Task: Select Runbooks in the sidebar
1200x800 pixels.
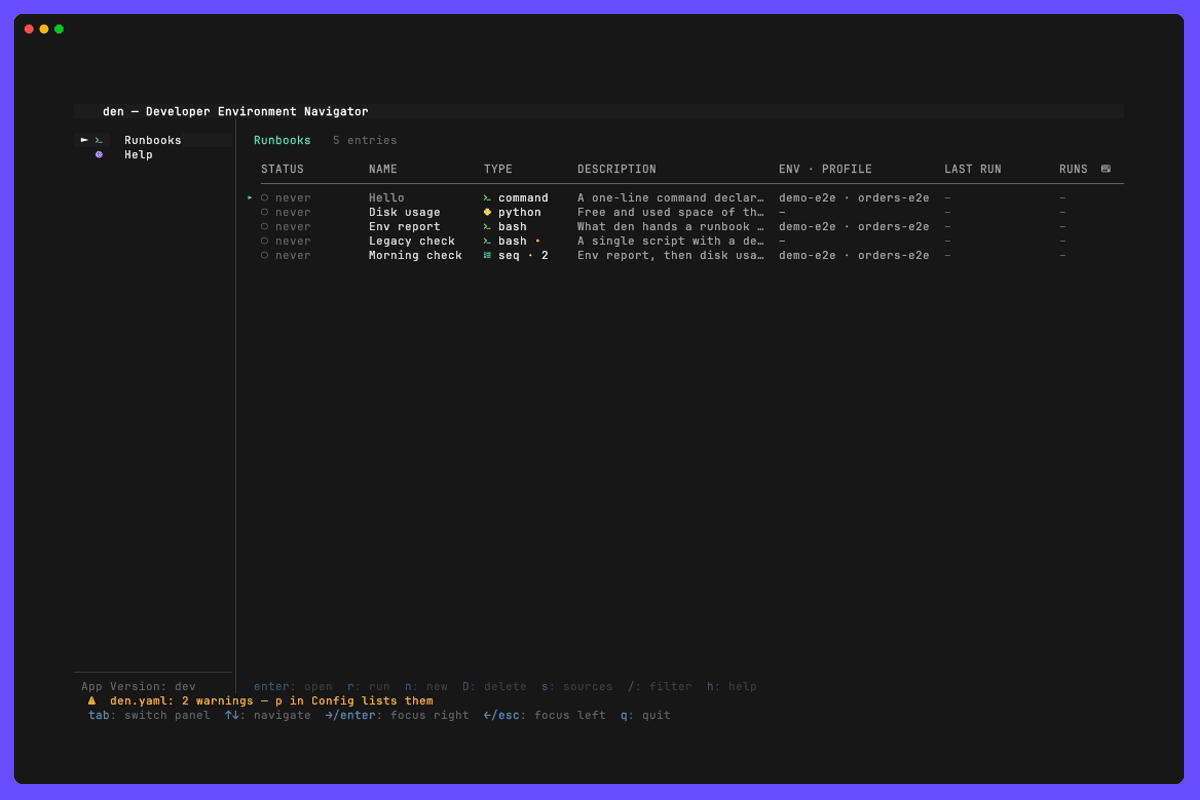Action: click(x=153, y=141)
